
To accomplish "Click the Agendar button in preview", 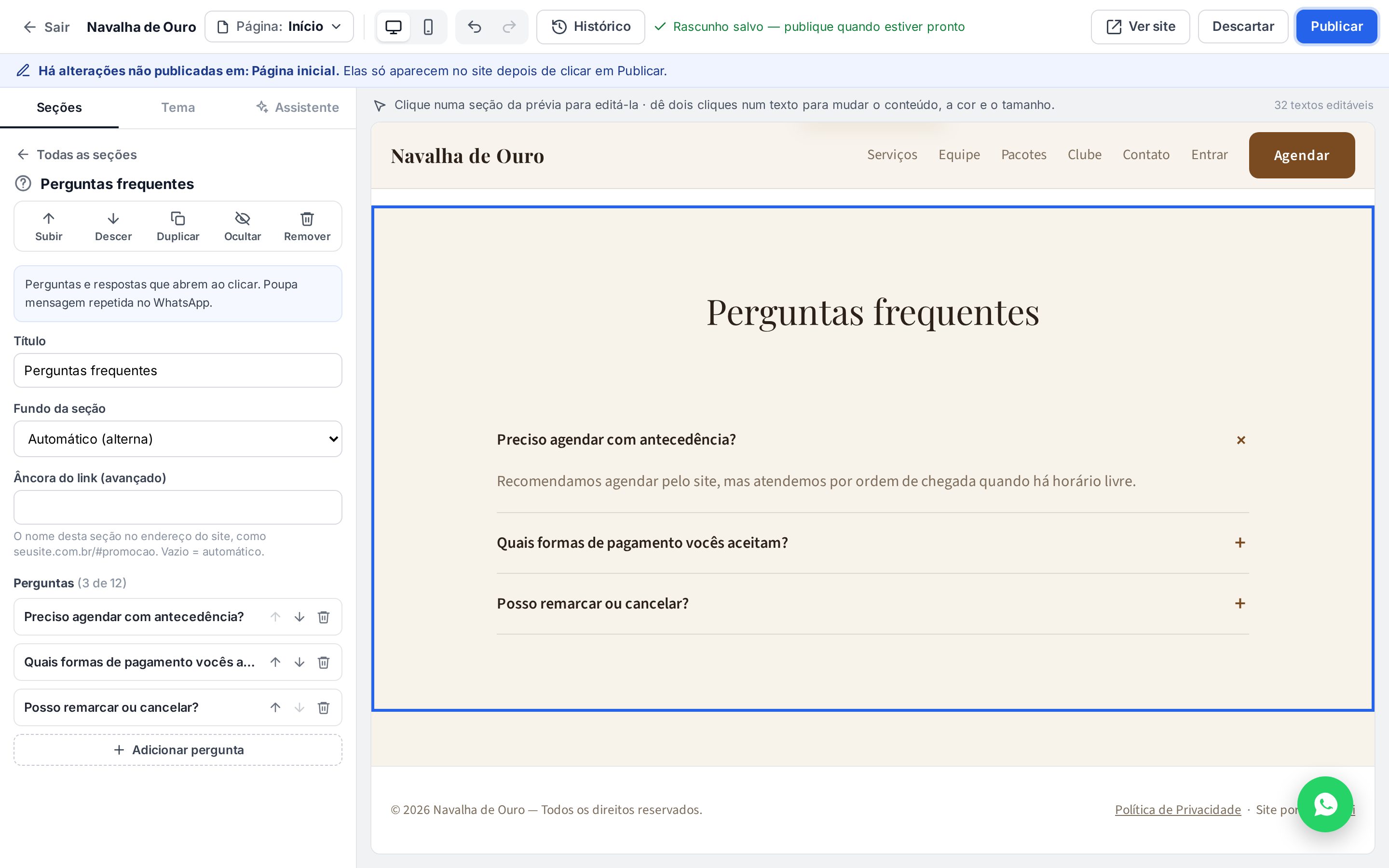I will [1302, 155].
